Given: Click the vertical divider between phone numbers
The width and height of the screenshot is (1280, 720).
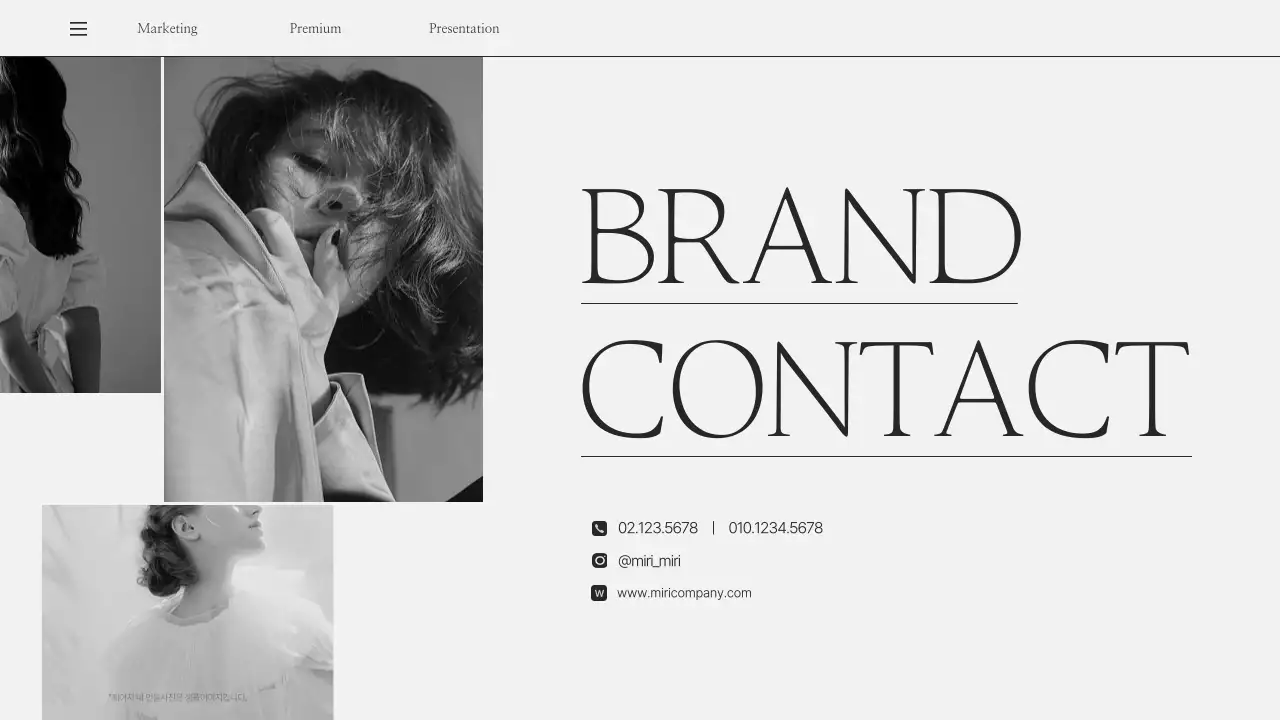Looking at the screenshot, I should pyautogui.click(x=713, y=528).
